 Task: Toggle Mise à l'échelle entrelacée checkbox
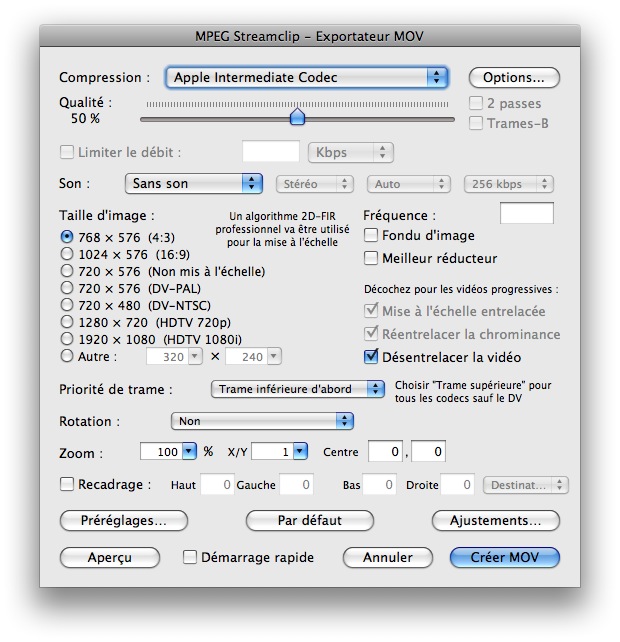[371, 311]
